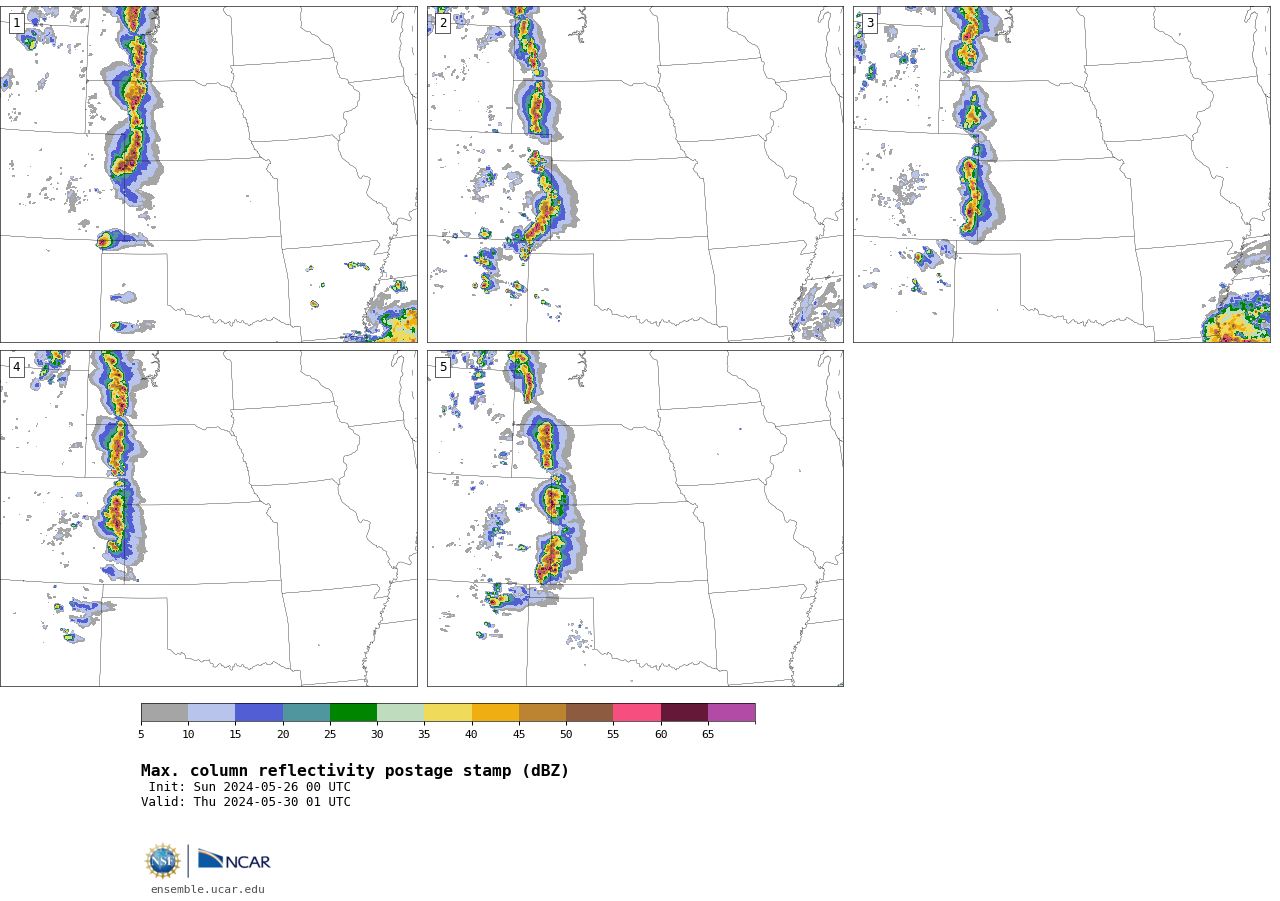Click the NSF logo icon
Viewport: 1280px width, 901px height.
click(x=163, y=861)
